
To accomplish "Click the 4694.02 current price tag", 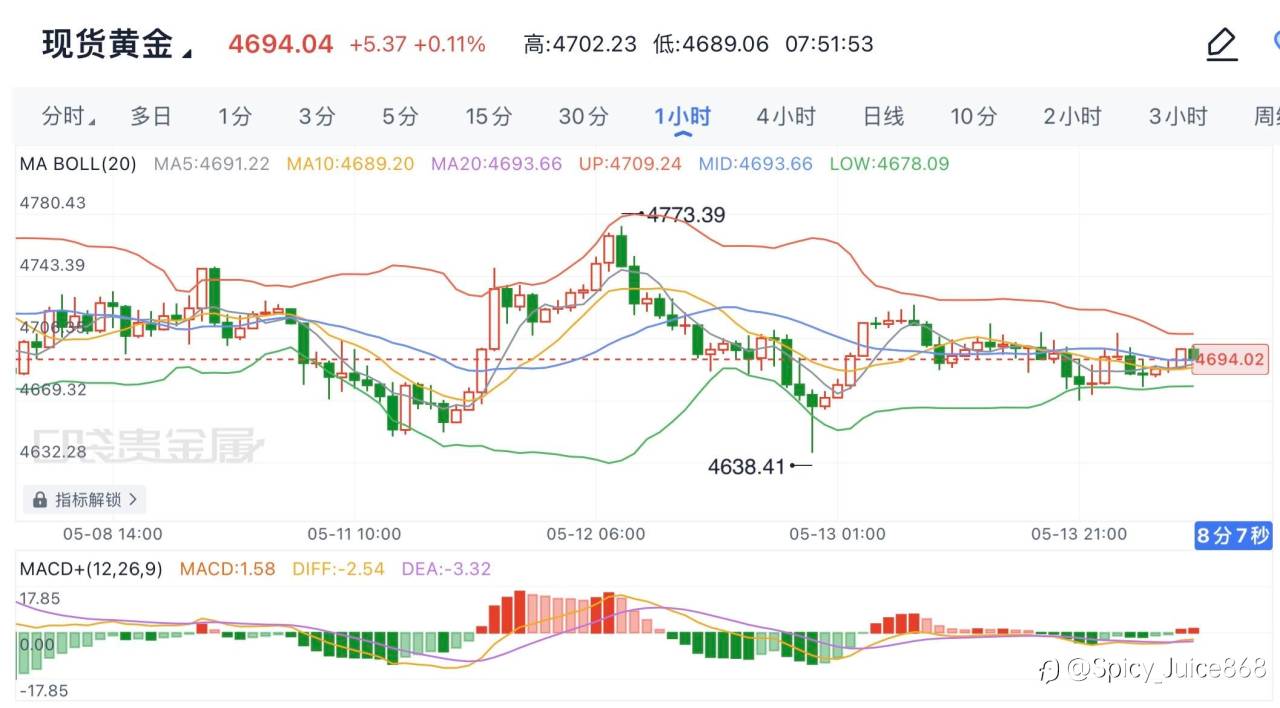I will tap(1230, 359).
